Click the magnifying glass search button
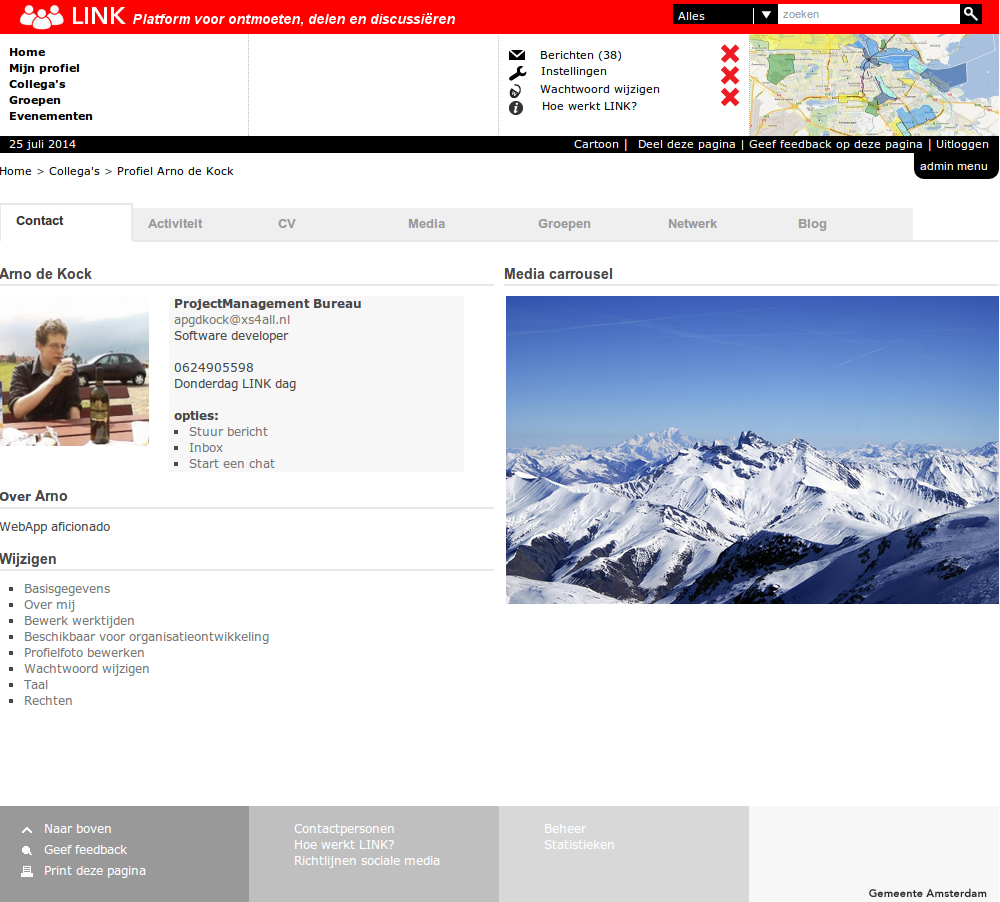Image resolution: width=1000 pixels, height=902 pixels. (970, 14)
